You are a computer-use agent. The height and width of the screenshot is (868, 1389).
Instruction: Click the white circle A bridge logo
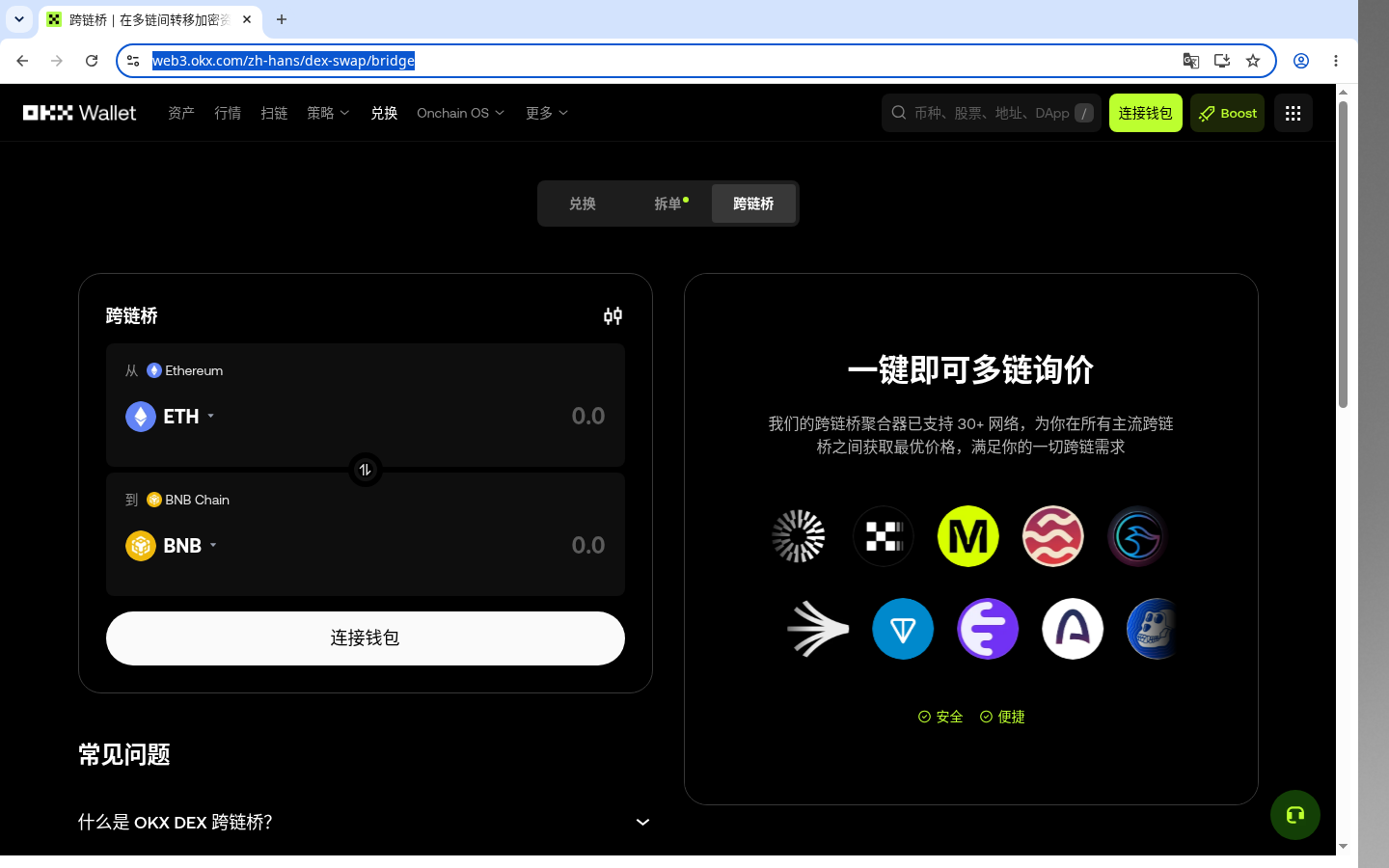1073,629
